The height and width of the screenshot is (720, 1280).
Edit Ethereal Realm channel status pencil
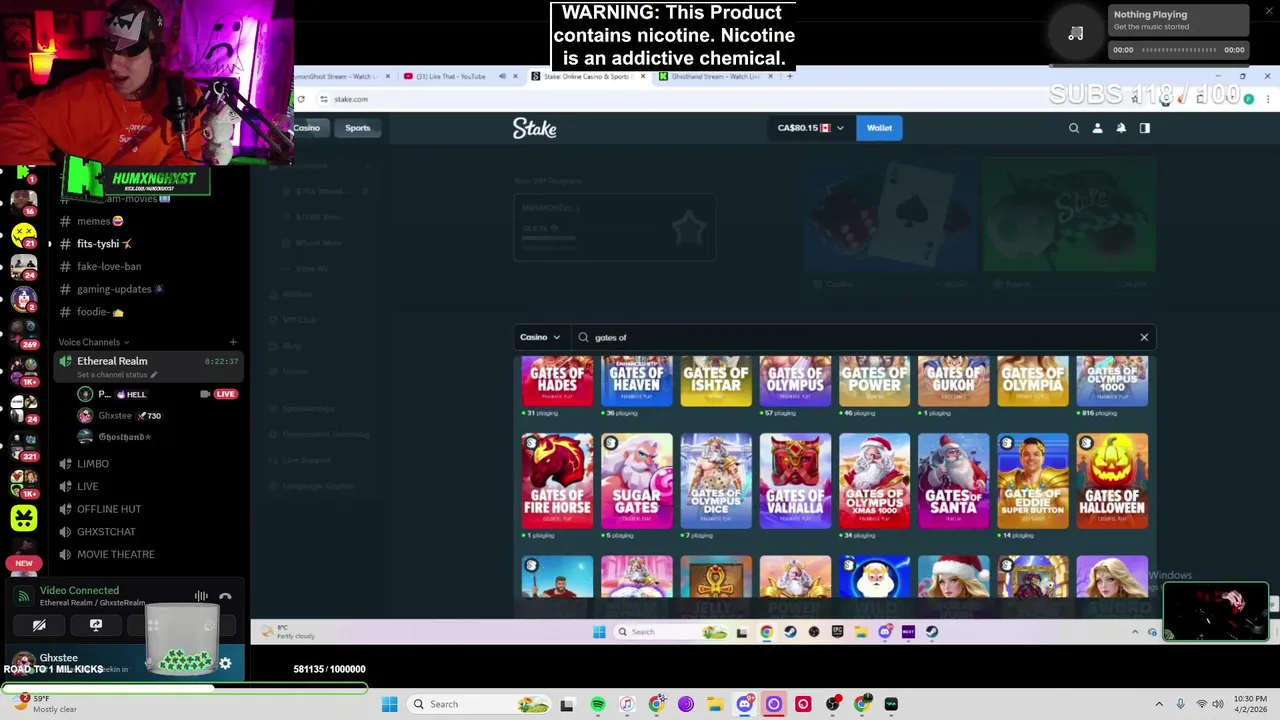[x=154, y=375]
